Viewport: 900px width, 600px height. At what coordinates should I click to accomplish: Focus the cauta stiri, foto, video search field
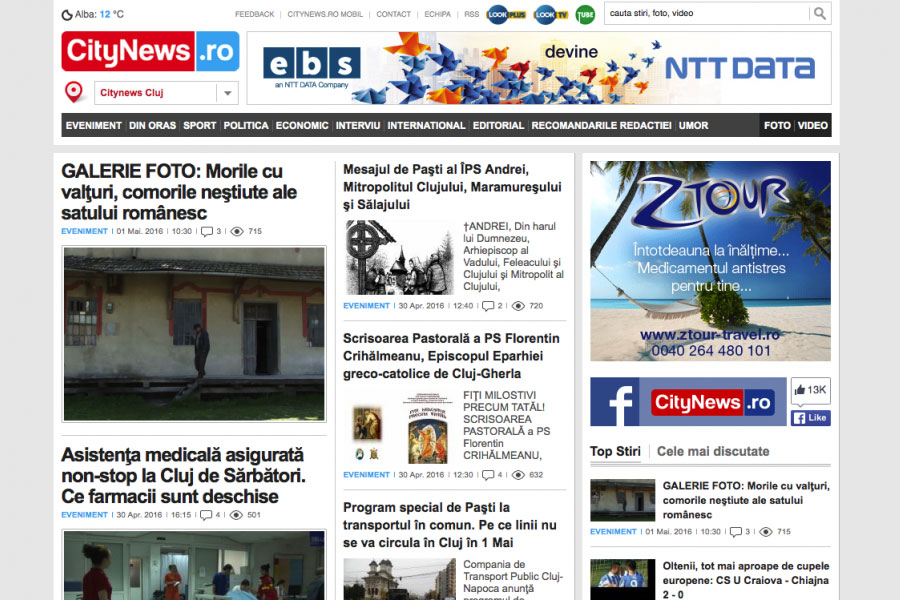[707, 13]
